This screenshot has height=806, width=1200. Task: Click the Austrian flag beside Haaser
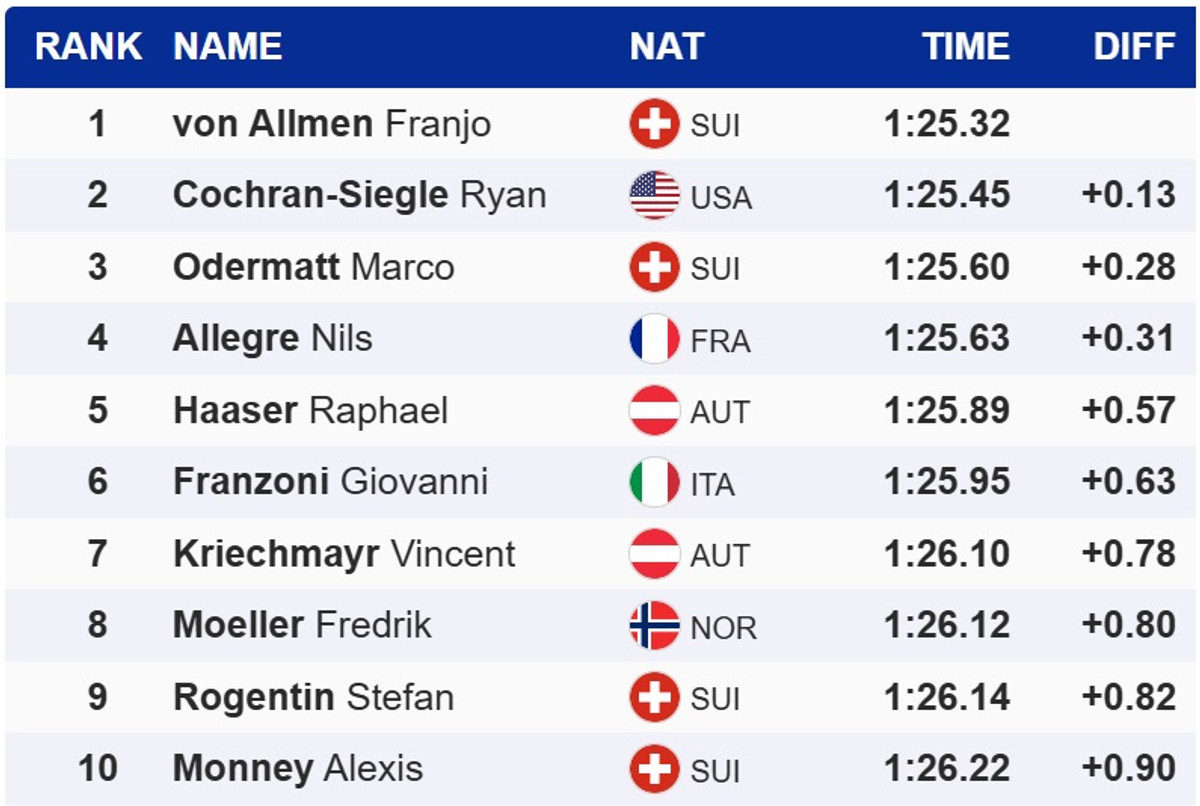[654, 411]
